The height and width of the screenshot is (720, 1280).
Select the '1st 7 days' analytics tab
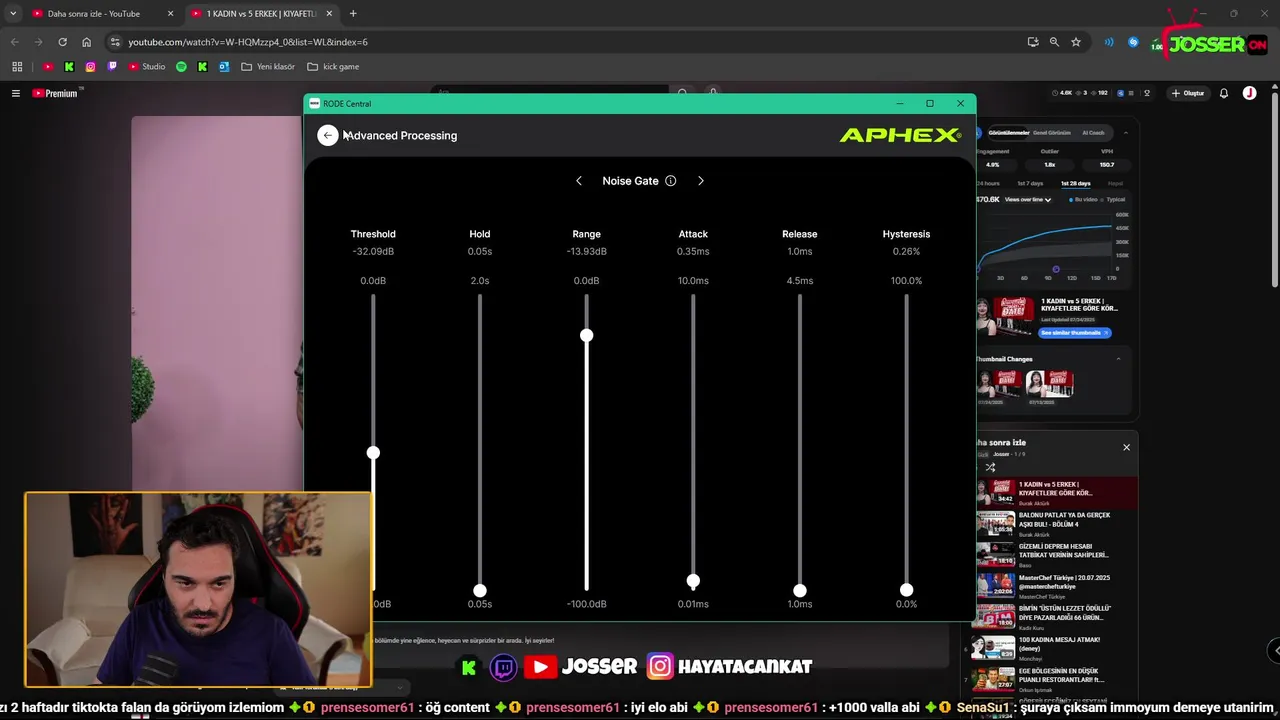[1031, 183]
